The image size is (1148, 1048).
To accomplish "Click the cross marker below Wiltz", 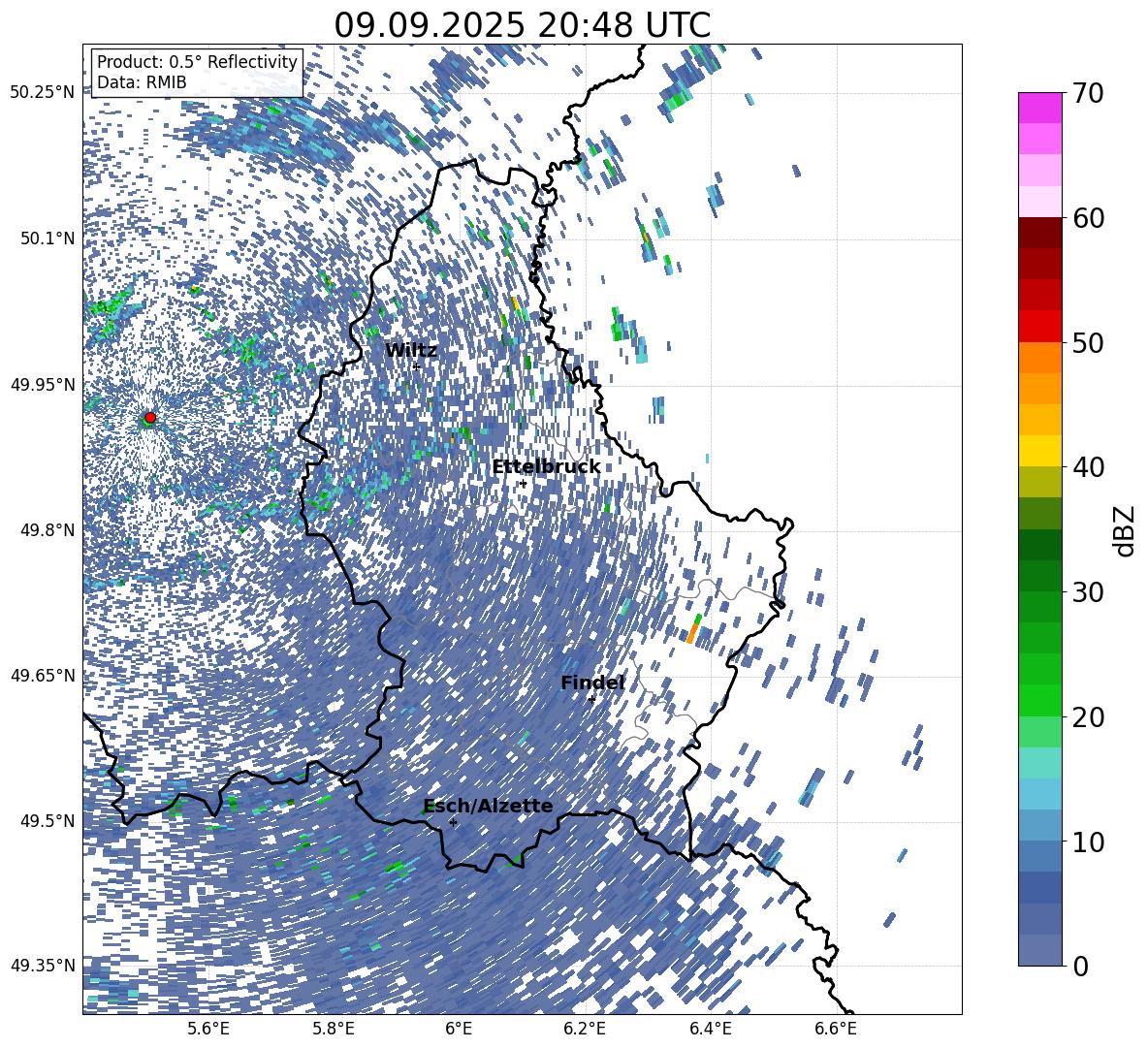I will [417, 365].
